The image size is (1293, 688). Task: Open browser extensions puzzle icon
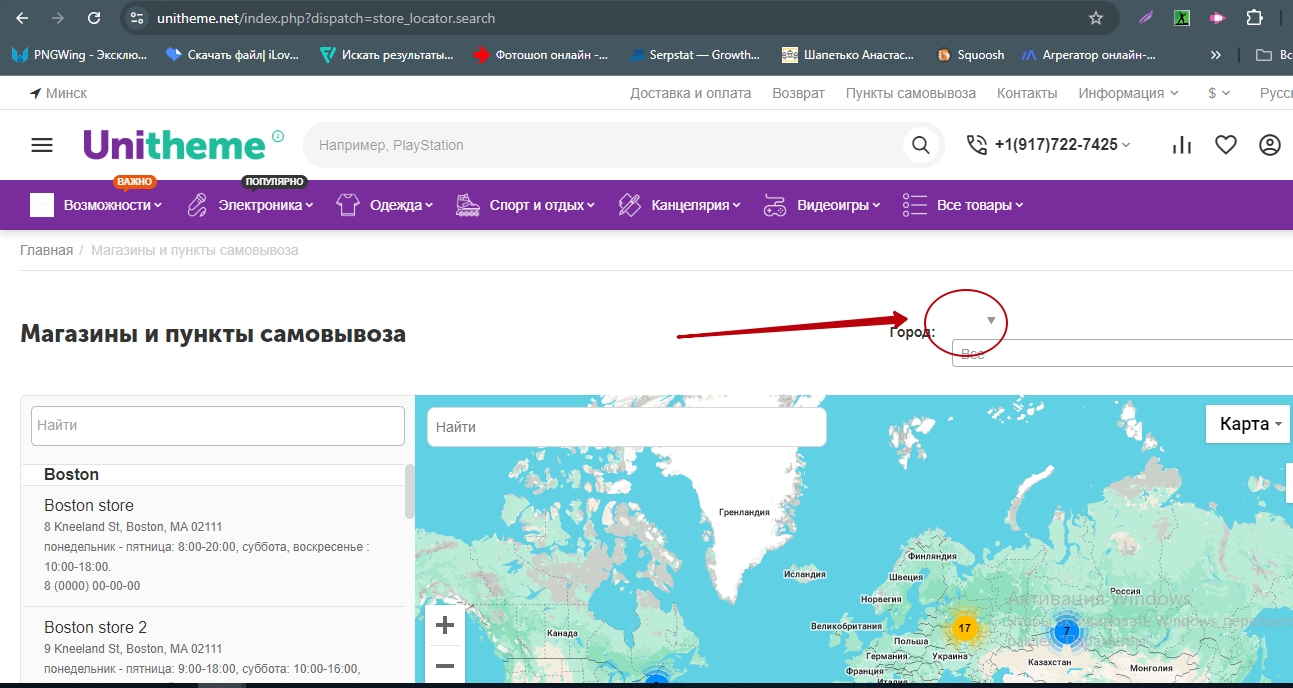point(1254,18)
